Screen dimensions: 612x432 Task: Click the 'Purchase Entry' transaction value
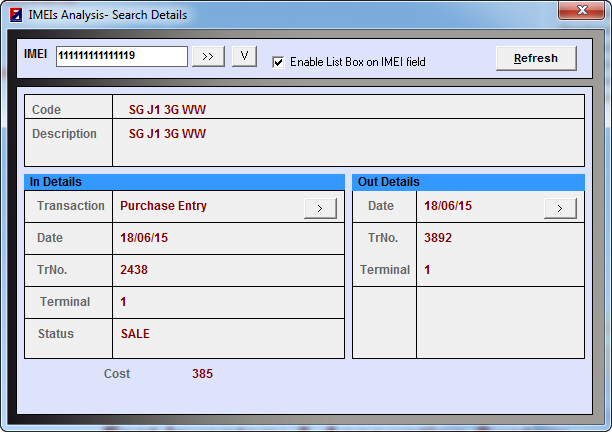click(163, 206)
